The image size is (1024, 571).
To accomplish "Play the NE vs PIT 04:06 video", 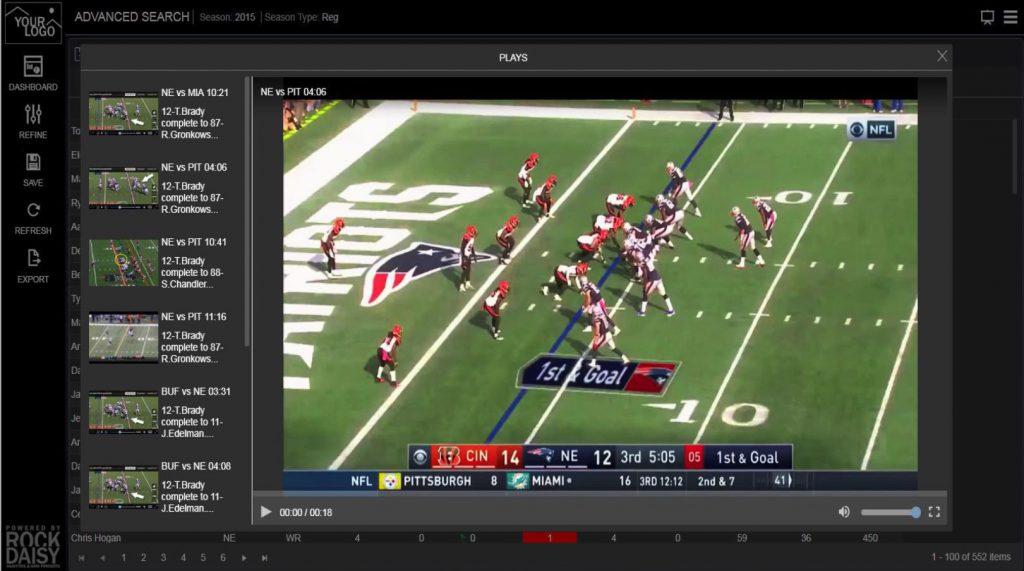I will (266, 512).
